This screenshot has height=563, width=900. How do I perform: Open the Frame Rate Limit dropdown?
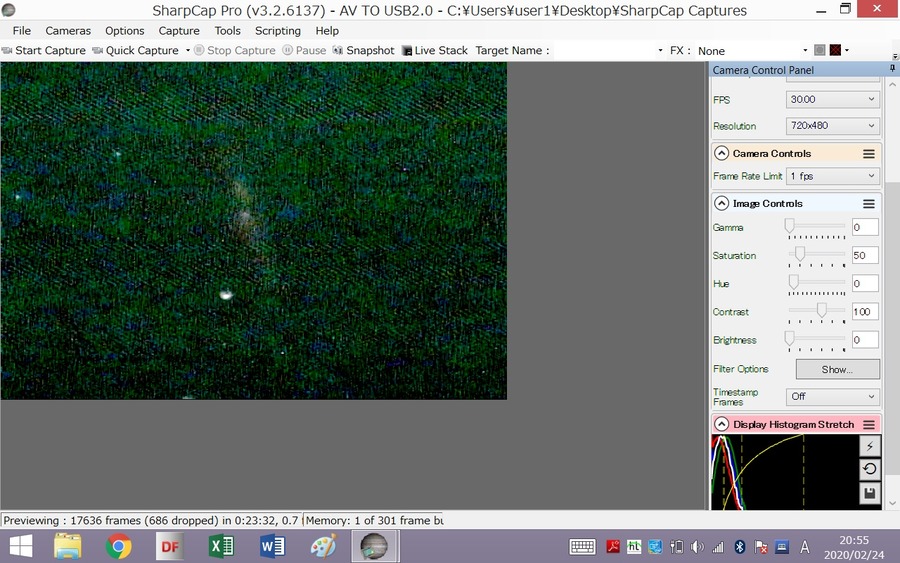[832, 176]
